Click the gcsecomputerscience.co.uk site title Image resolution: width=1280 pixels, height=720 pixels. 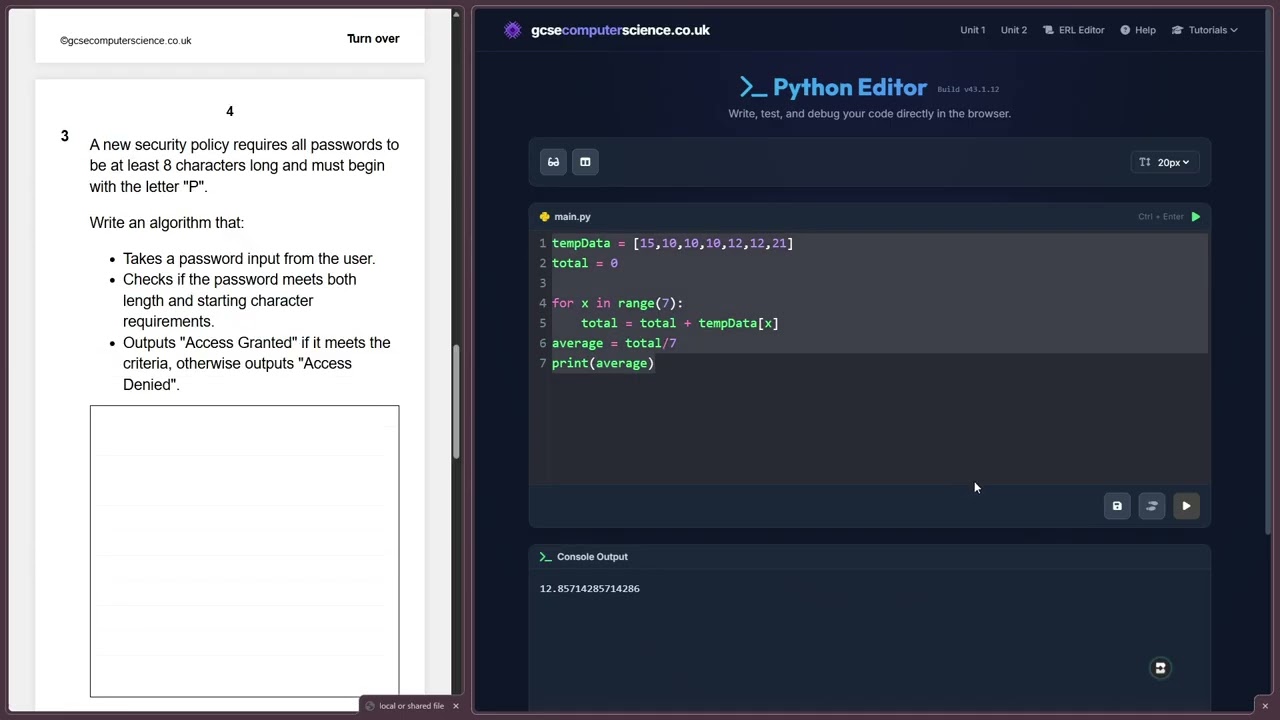620,30
